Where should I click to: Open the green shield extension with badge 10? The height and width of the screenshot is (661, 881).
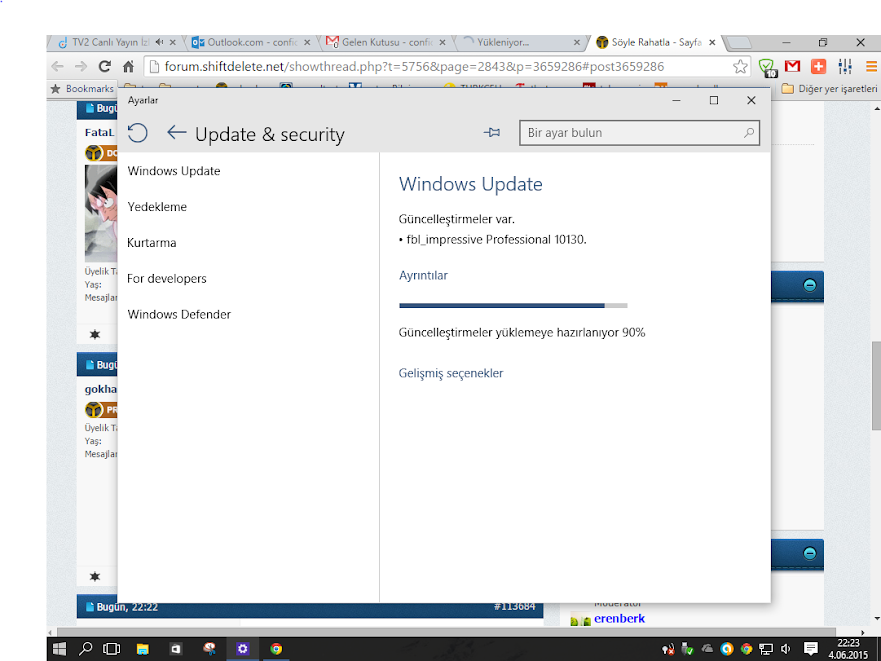pyautogui.click(x=768, y=67)
